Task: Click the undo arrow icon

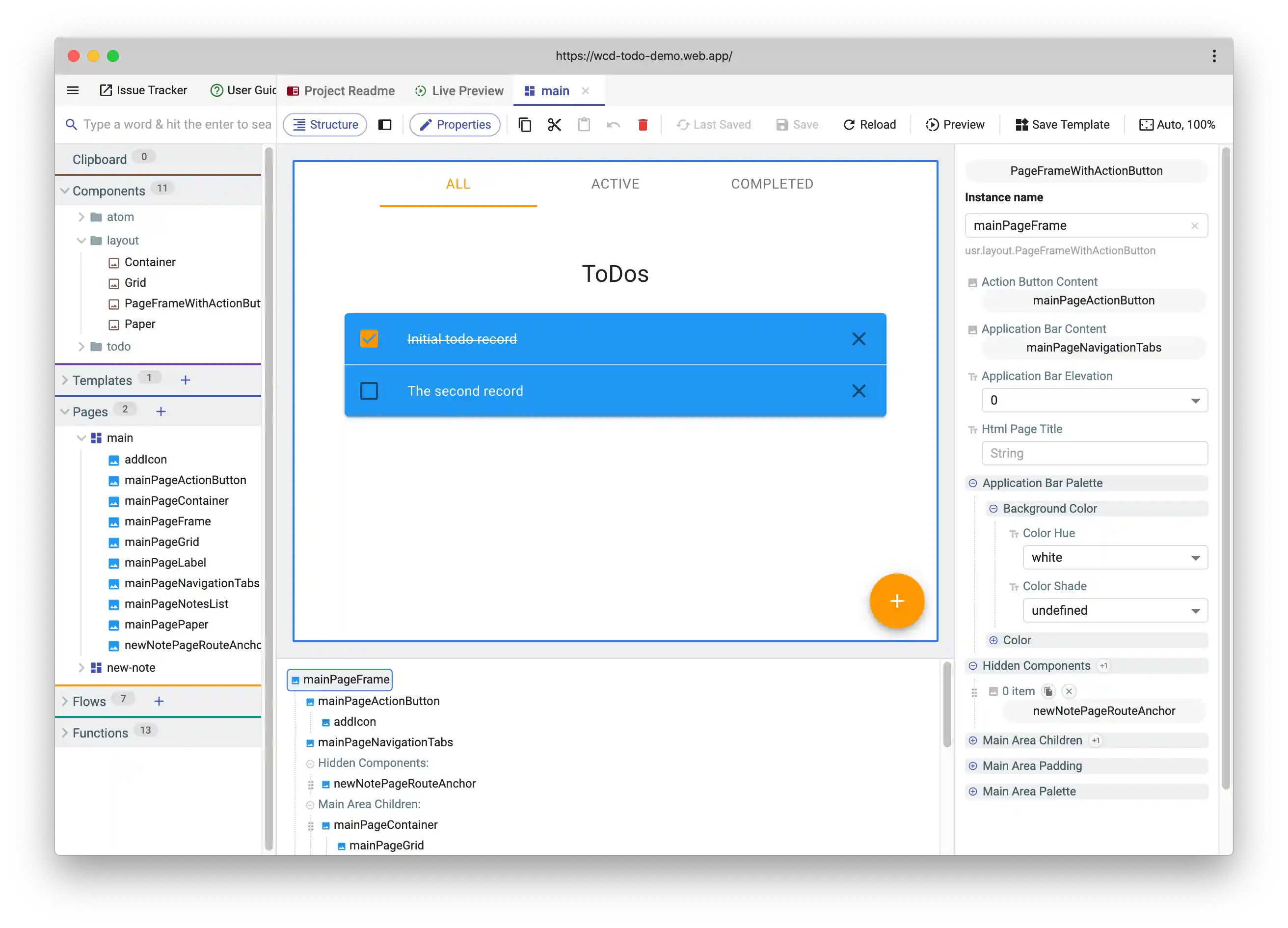Action: tap(614, 124)
